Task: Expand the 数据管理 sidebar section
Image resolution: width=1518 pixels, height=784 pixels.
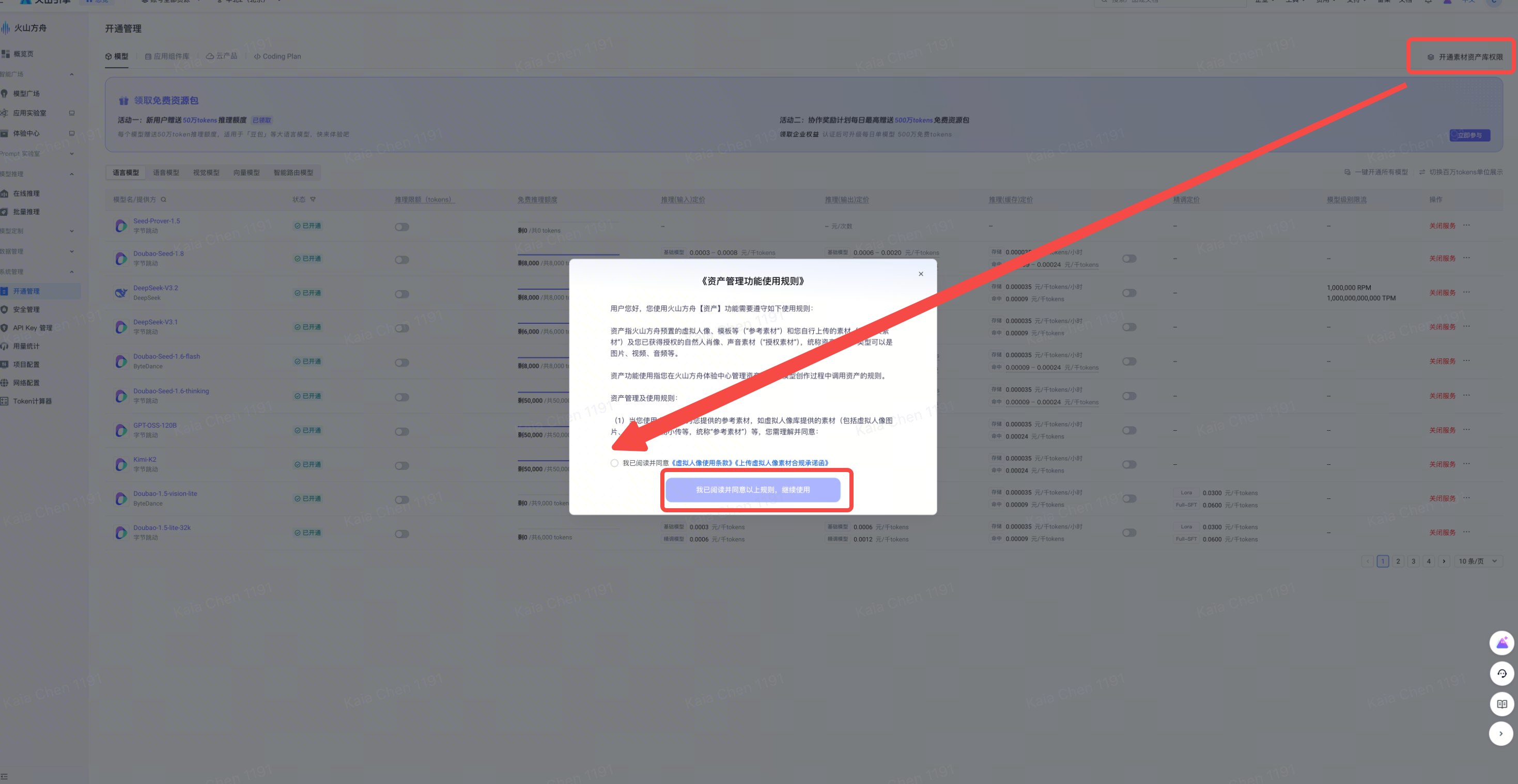Action: [72, 252]
